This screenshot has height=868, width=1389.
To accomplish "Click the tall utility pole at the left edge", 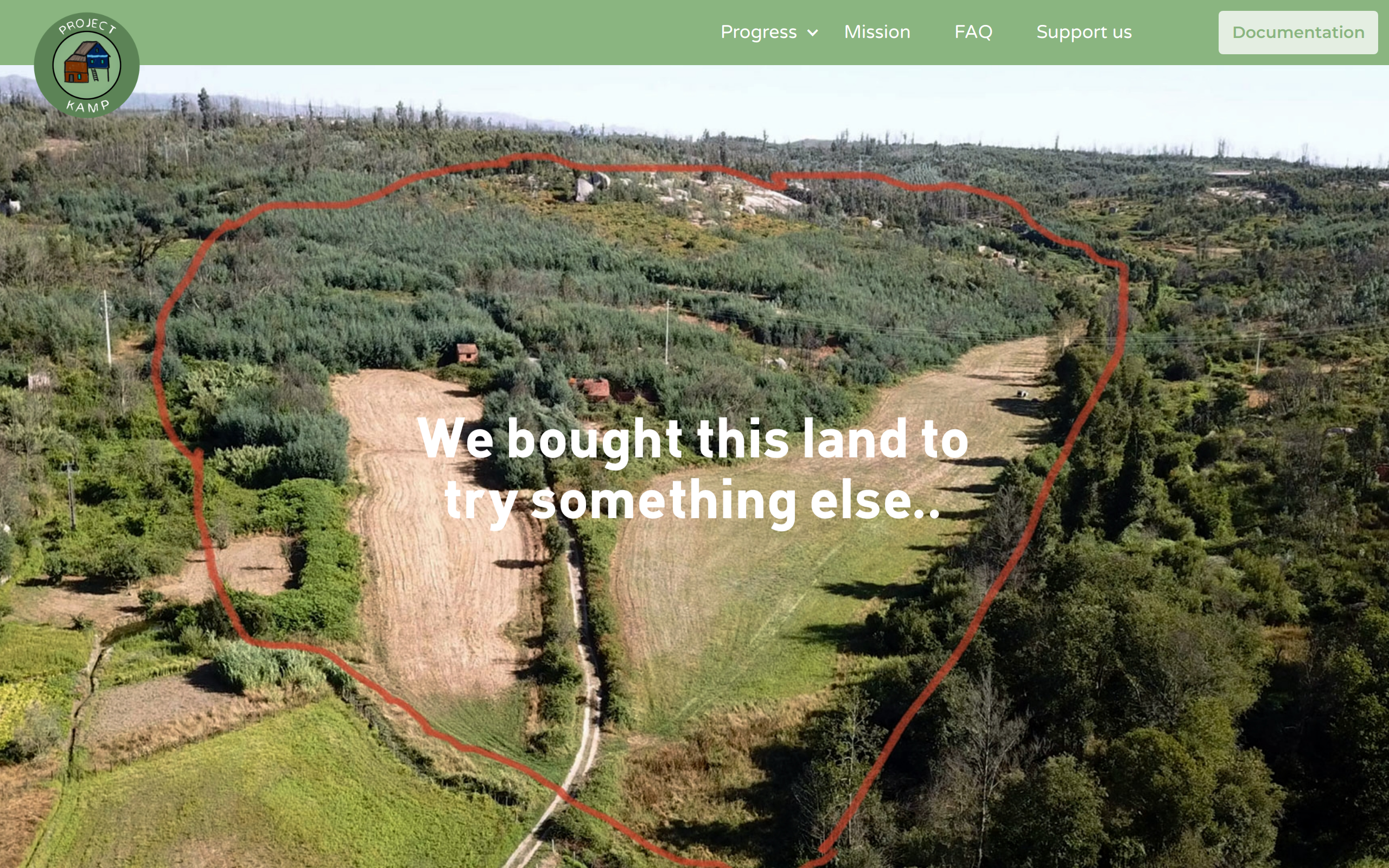I will tap(107, 327).
